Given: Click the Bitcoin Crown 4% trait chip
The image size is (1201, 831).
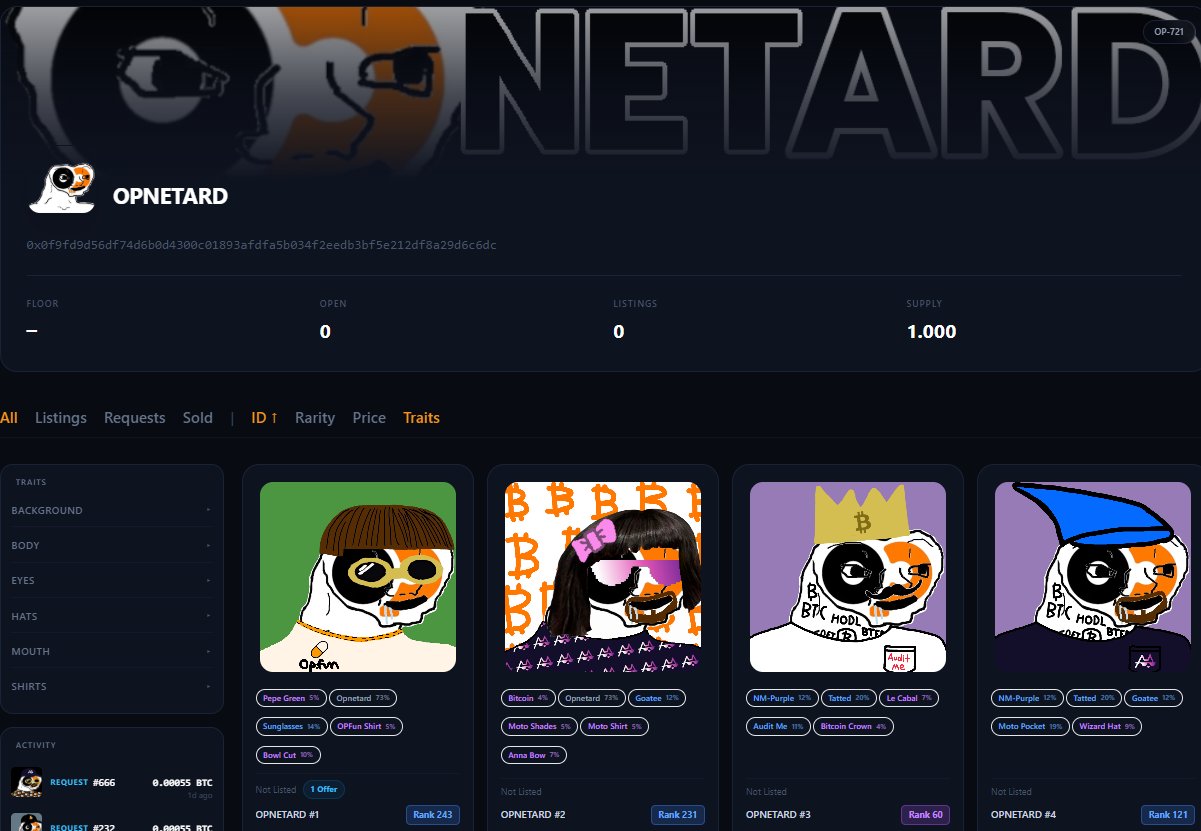Looking at the screenshot, I should (854, 726).
